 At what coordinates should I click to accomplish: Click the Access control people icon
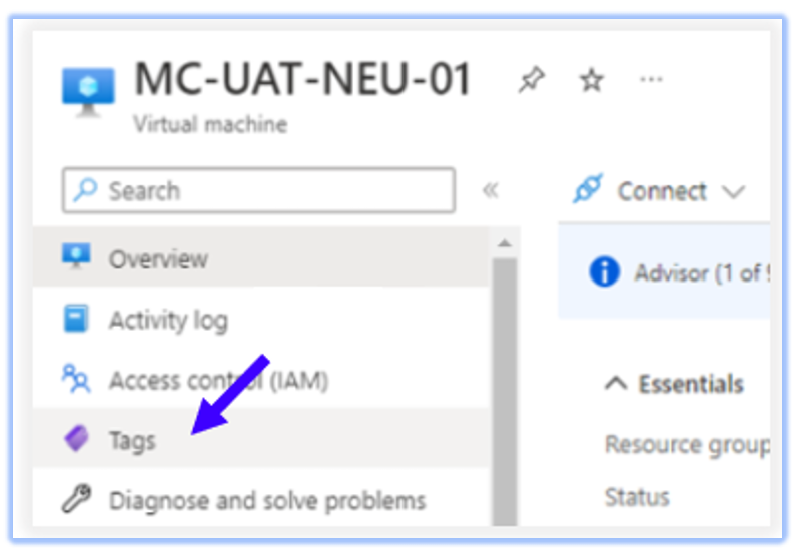[x=76, y=380]
